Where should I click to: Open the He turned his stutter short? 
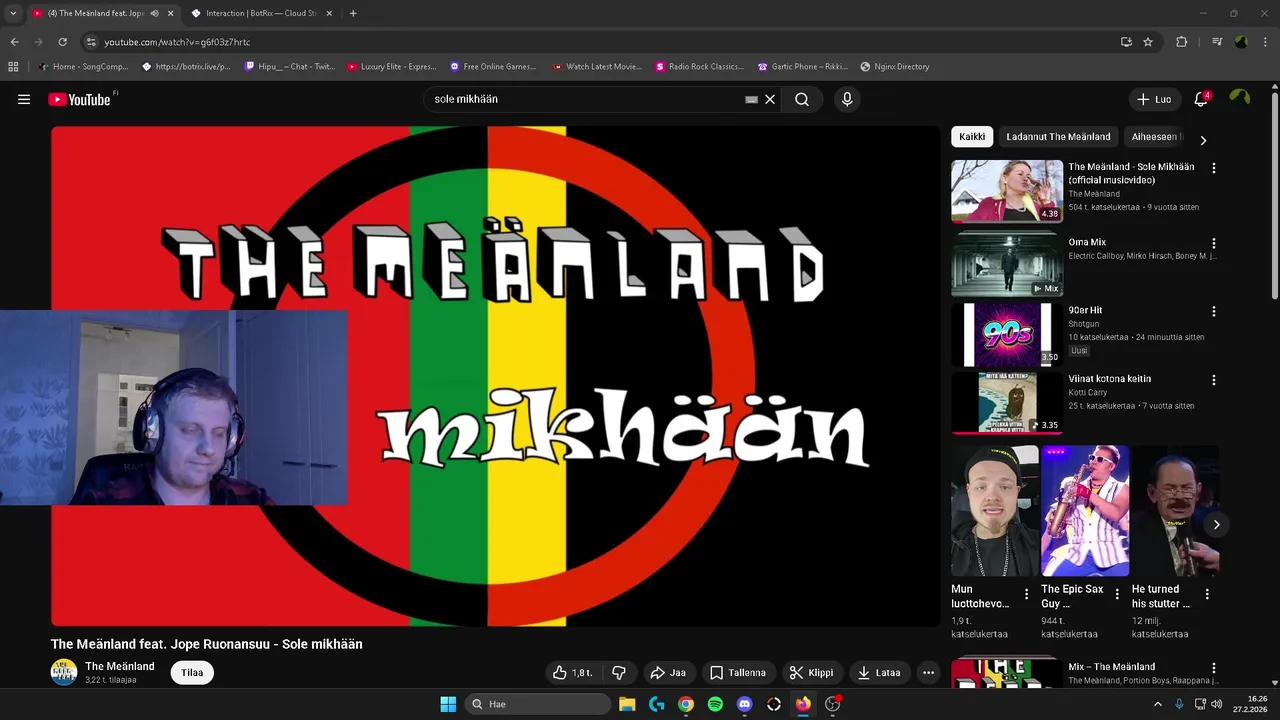[1175, 511]
